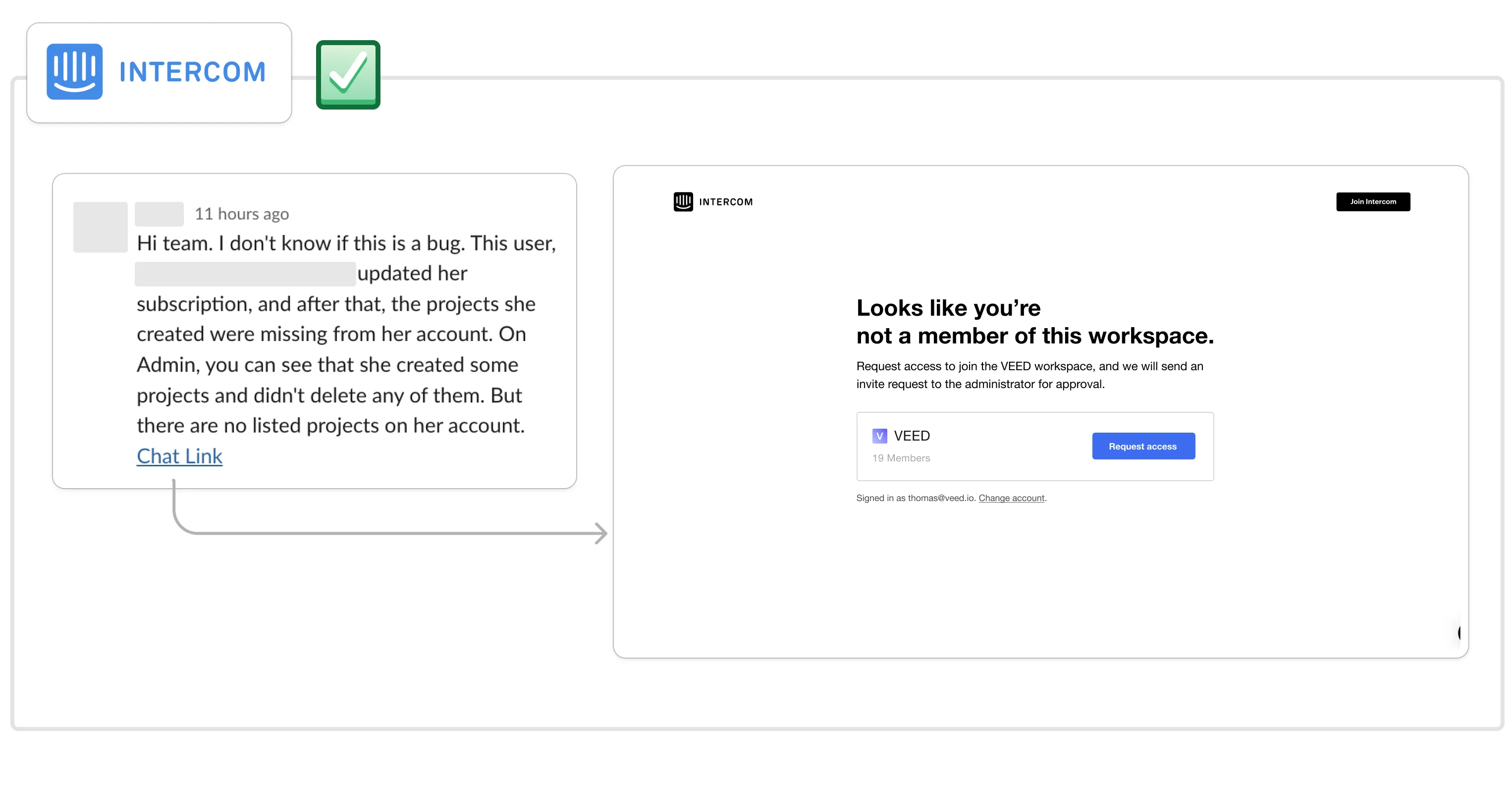Click the redacted sender name beside the timestamp
The width and height of the screenshot is (1512, 786).
pyautogui.click(x=159, y=214)
